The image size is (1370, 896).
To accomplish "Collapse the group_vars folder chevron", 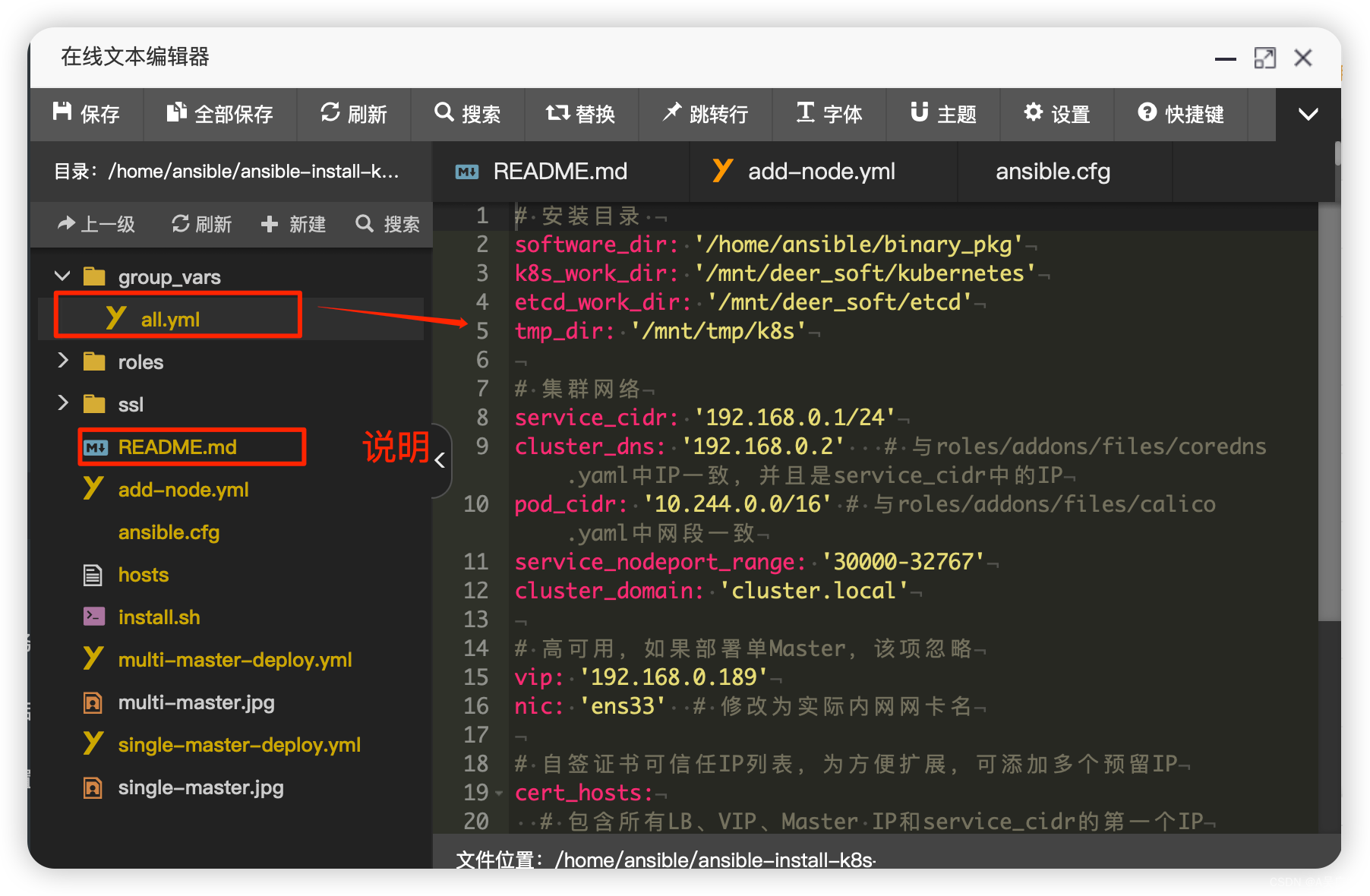I will pyautogui.click(x=63, y=276).
